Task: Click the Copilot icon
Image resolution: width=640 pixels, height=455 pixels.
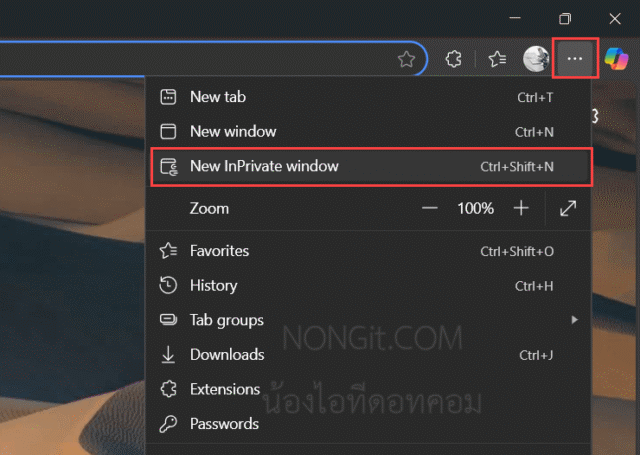Action: [x=617, y=59]
